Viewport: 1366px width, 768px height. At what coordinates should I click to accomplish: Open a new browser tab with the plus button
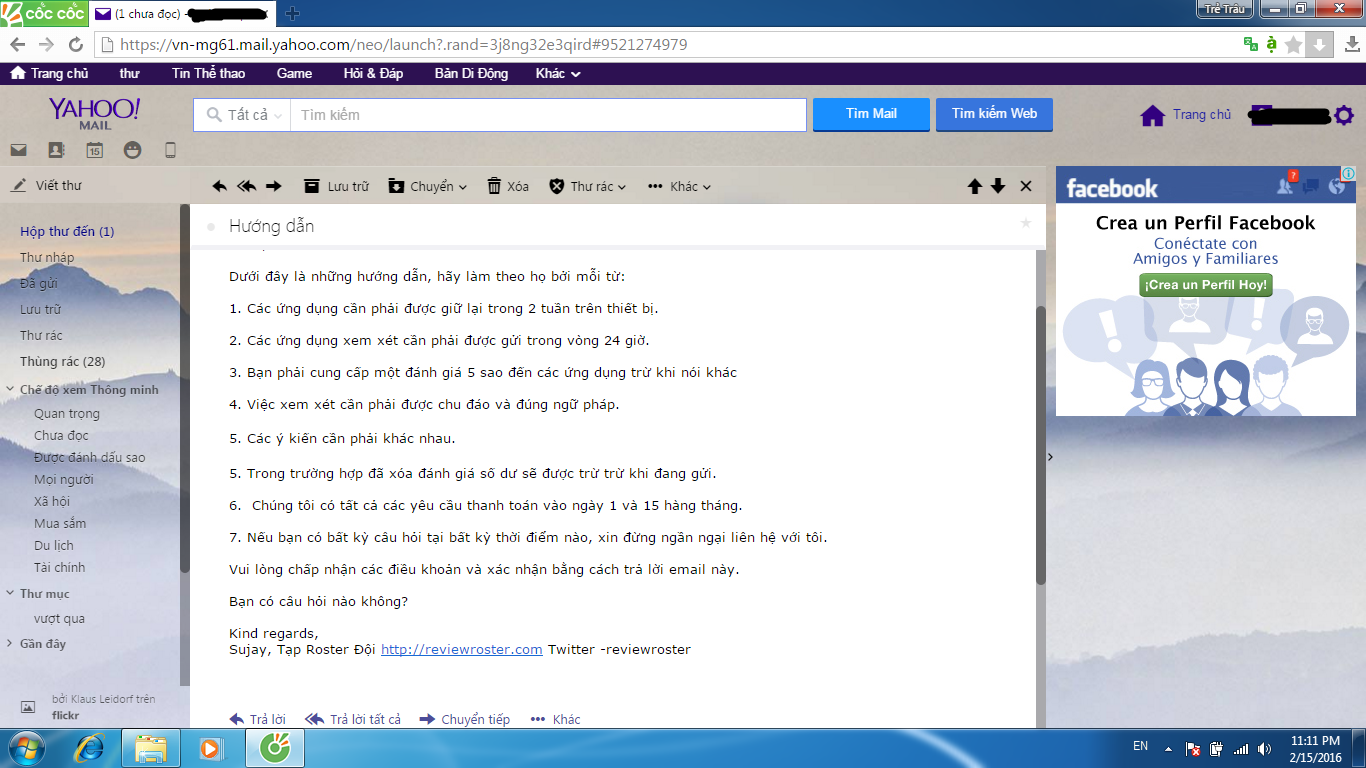pos(292,14)
